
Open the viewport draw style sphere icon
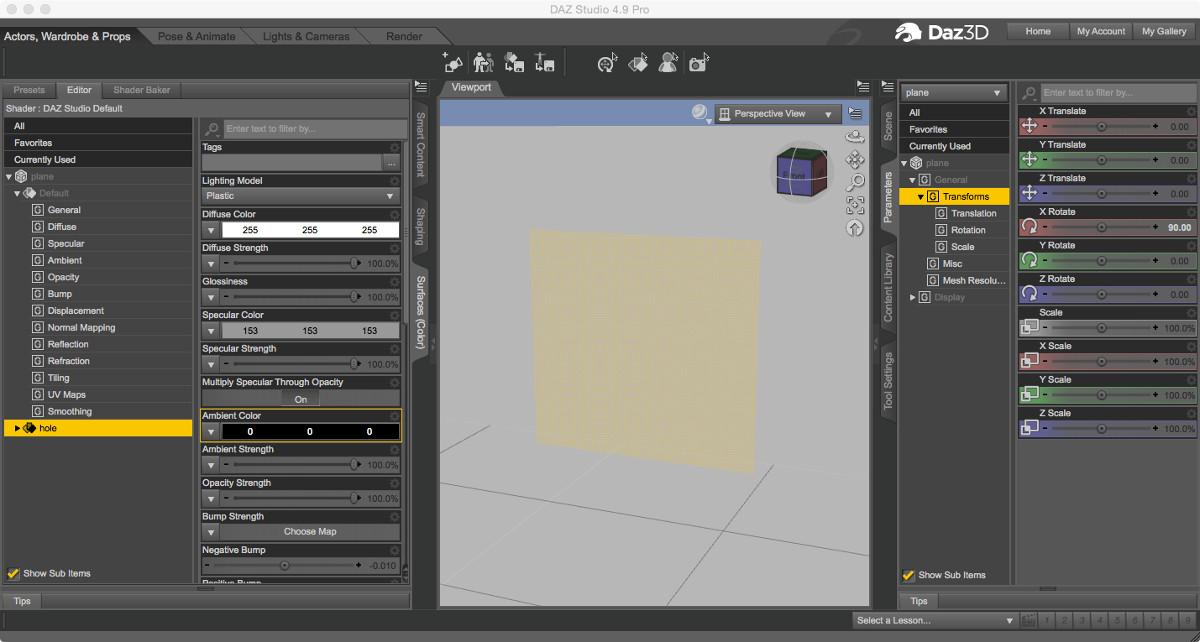pyautogui.click(x=701, y=113)
